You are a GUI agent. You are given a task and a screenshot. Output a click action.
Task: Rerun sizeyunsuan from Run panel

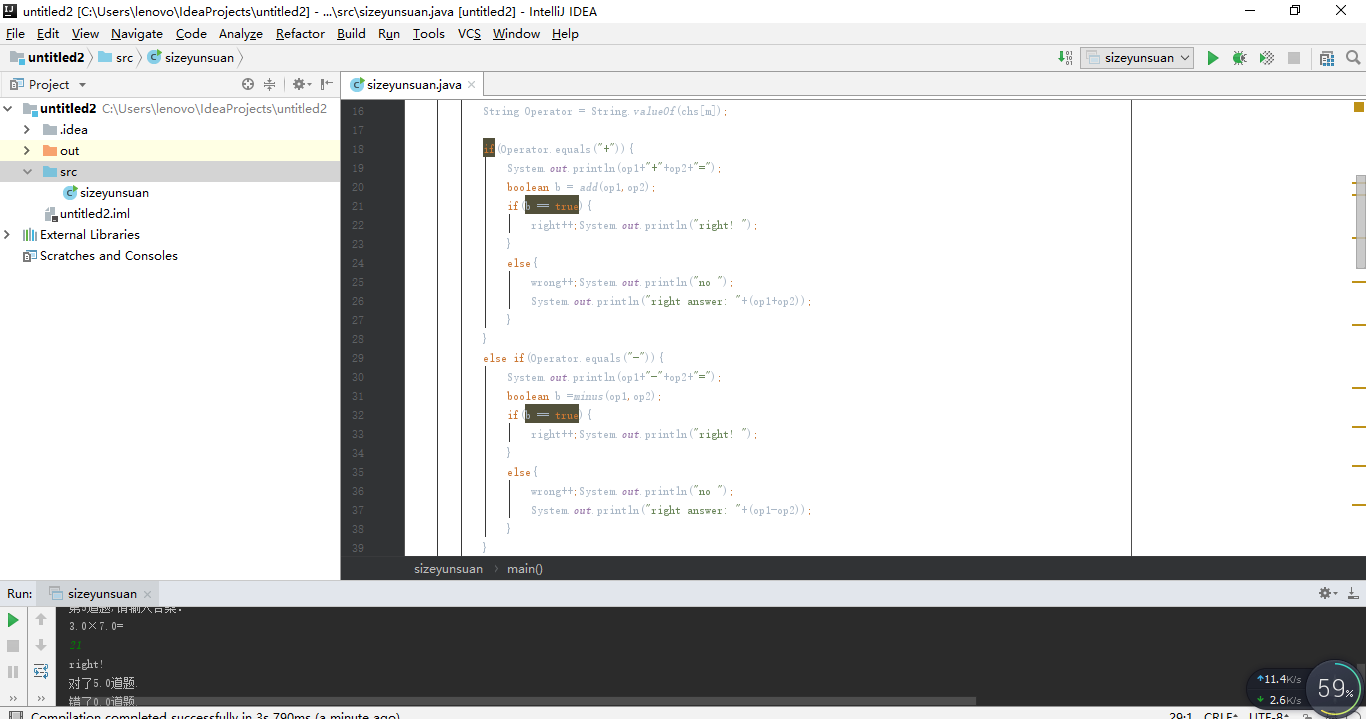coord(13,620)
